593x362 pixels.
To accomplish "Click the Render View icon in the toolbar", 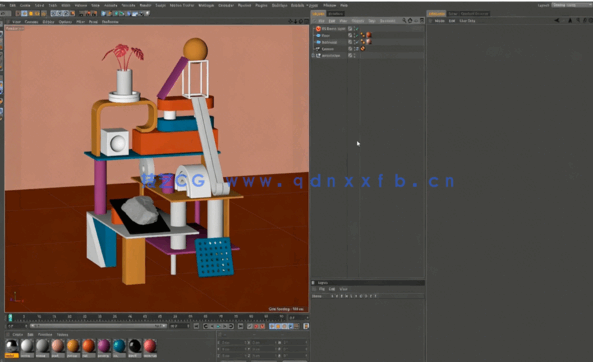I will pos(81,13).
